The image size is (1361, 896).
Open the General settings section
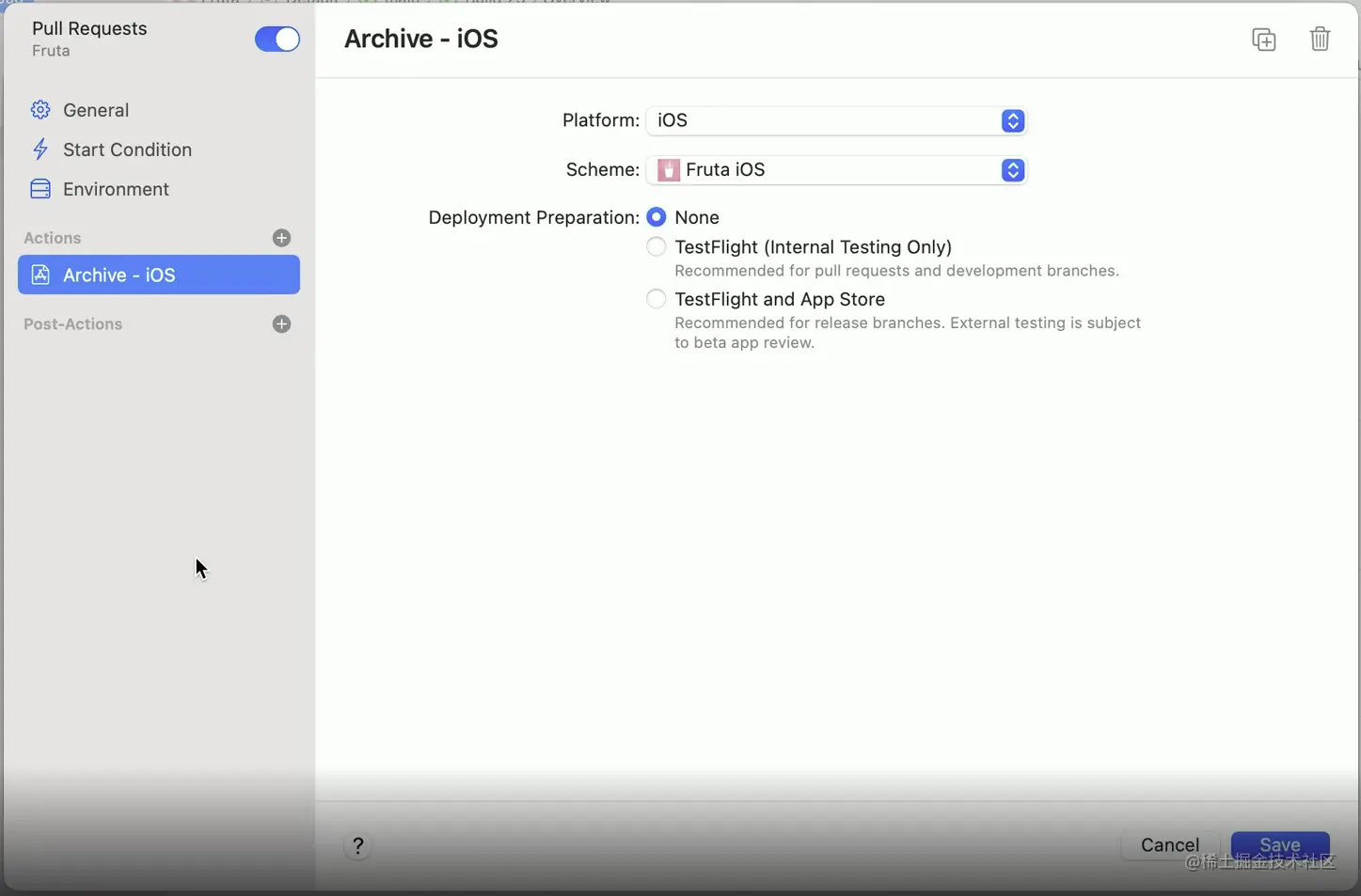pos(95,110)
